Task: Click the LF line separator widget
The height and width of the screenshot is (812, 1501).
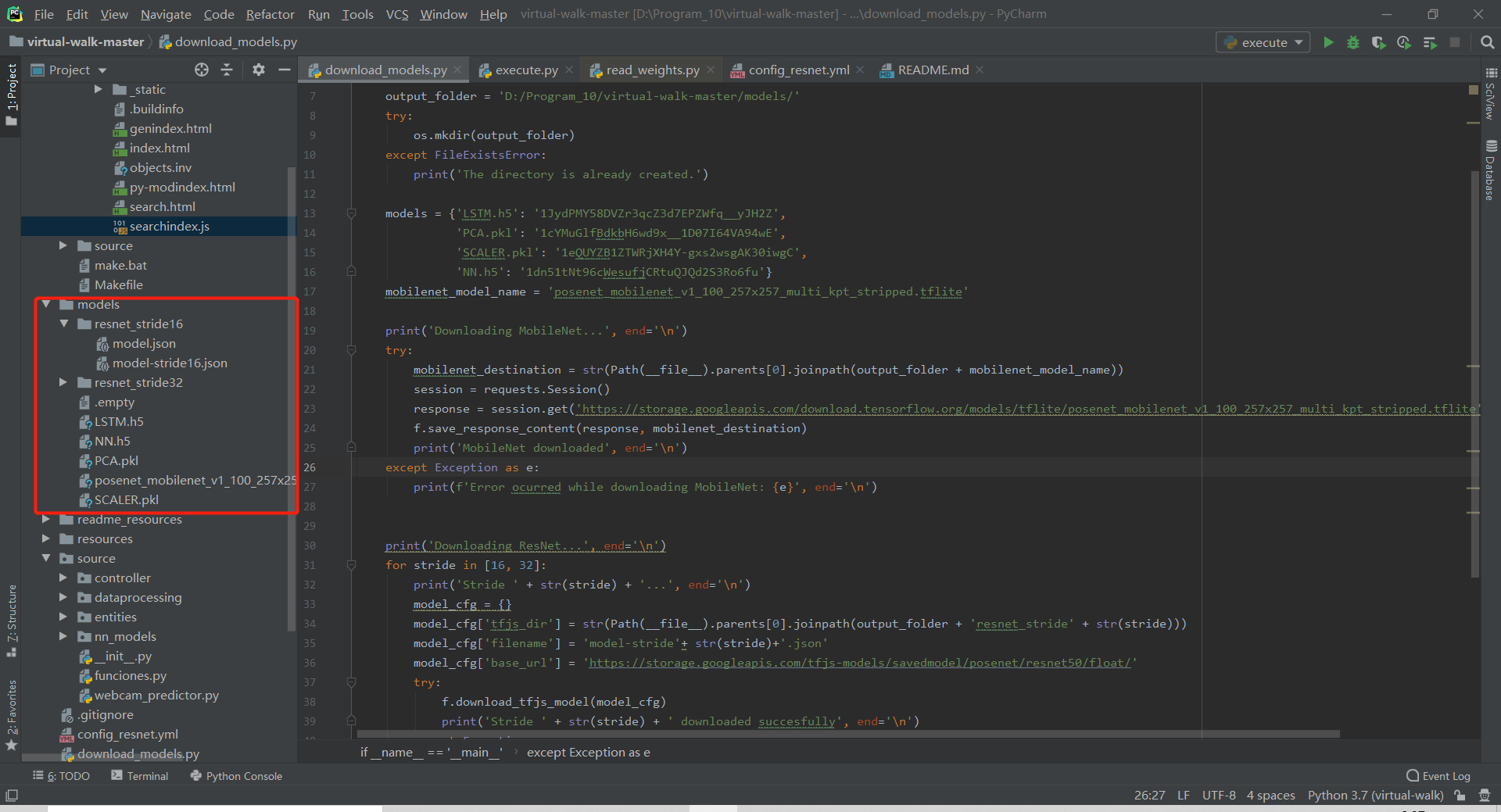Action: tap(1184, 795)
